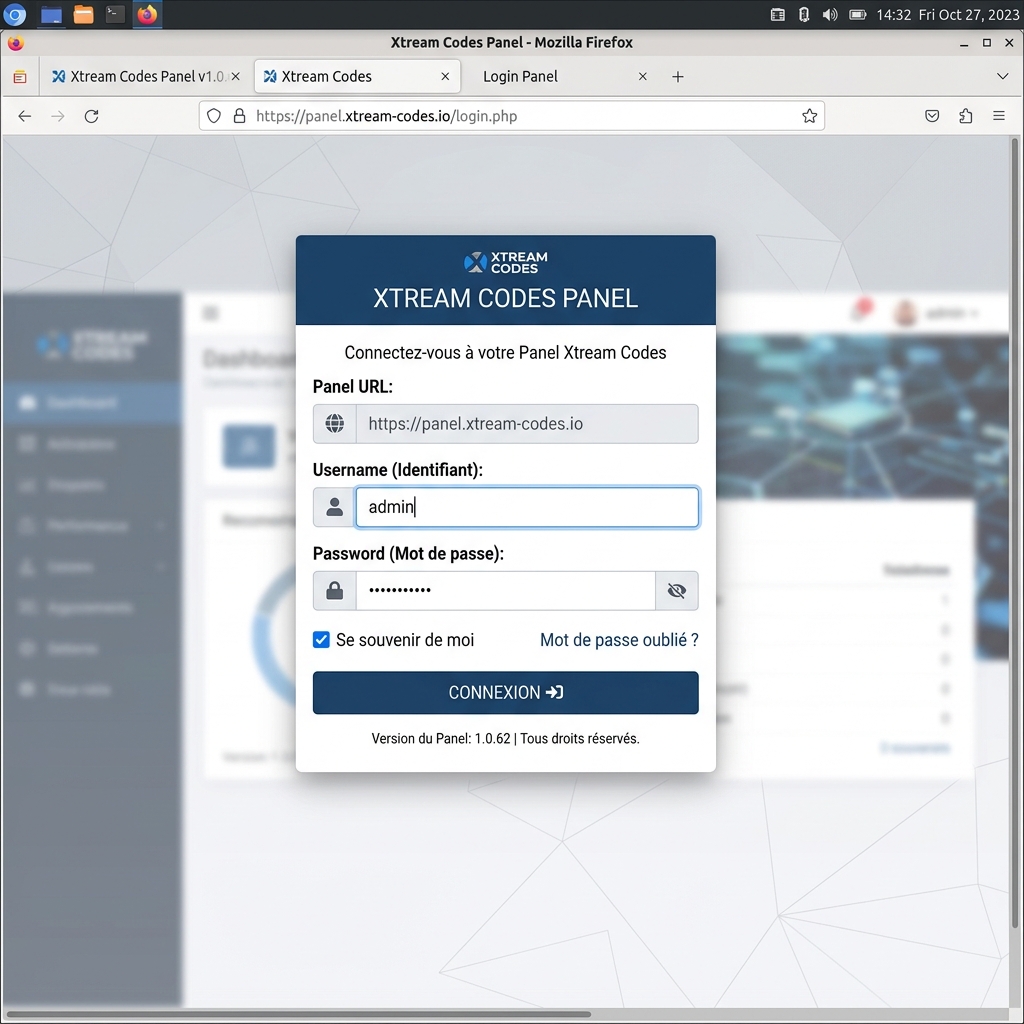Click the user icon beside Username
The width and height of the screenshot is (1024, 1024).
tap(334, 507)
